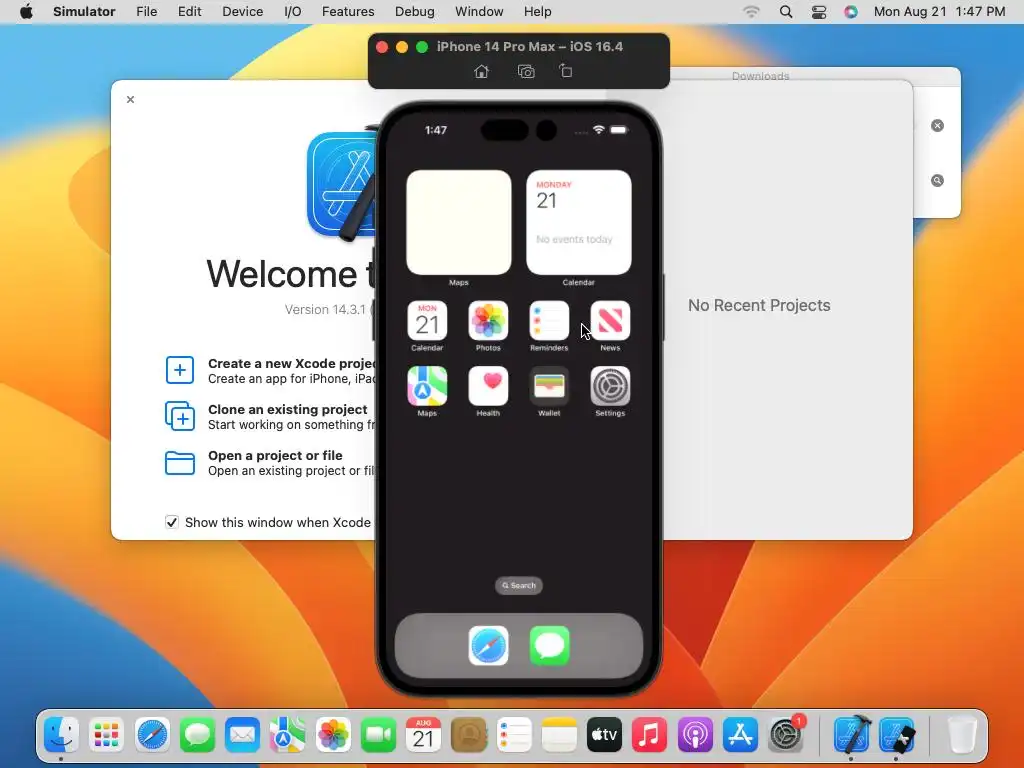Open FaceTime from the Dock
Screen dimensions: 1024x768
[x=378, y=735]
